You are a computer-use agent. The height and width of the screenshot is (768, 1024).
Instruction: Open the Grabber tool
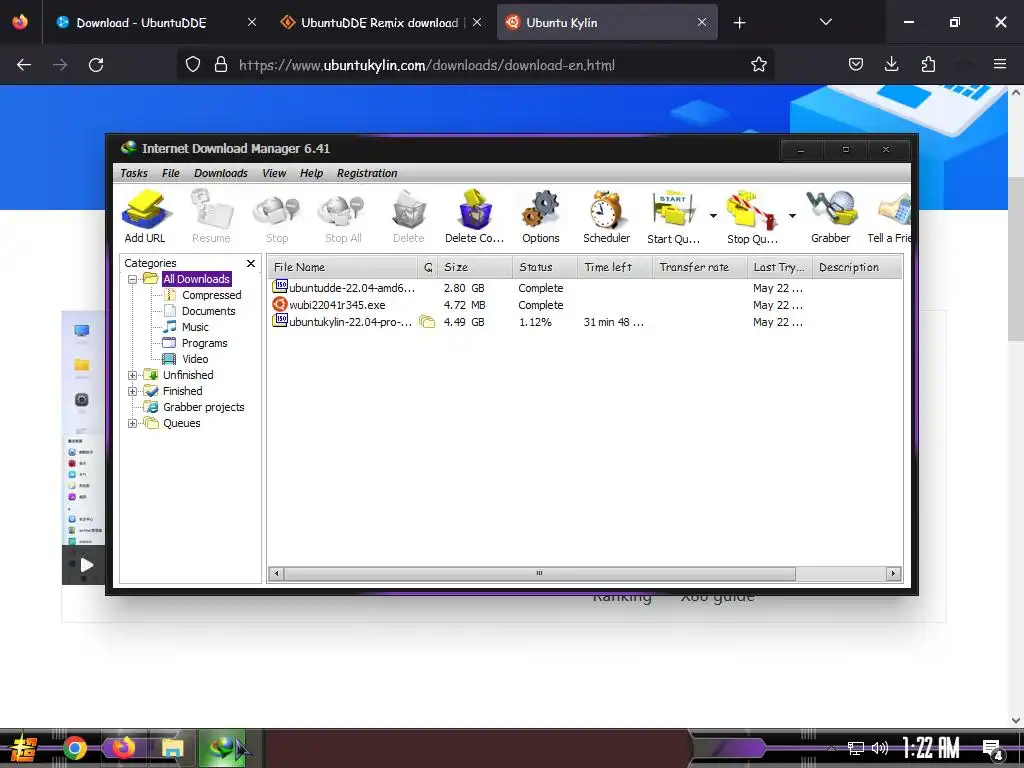[x=831, y=216]
